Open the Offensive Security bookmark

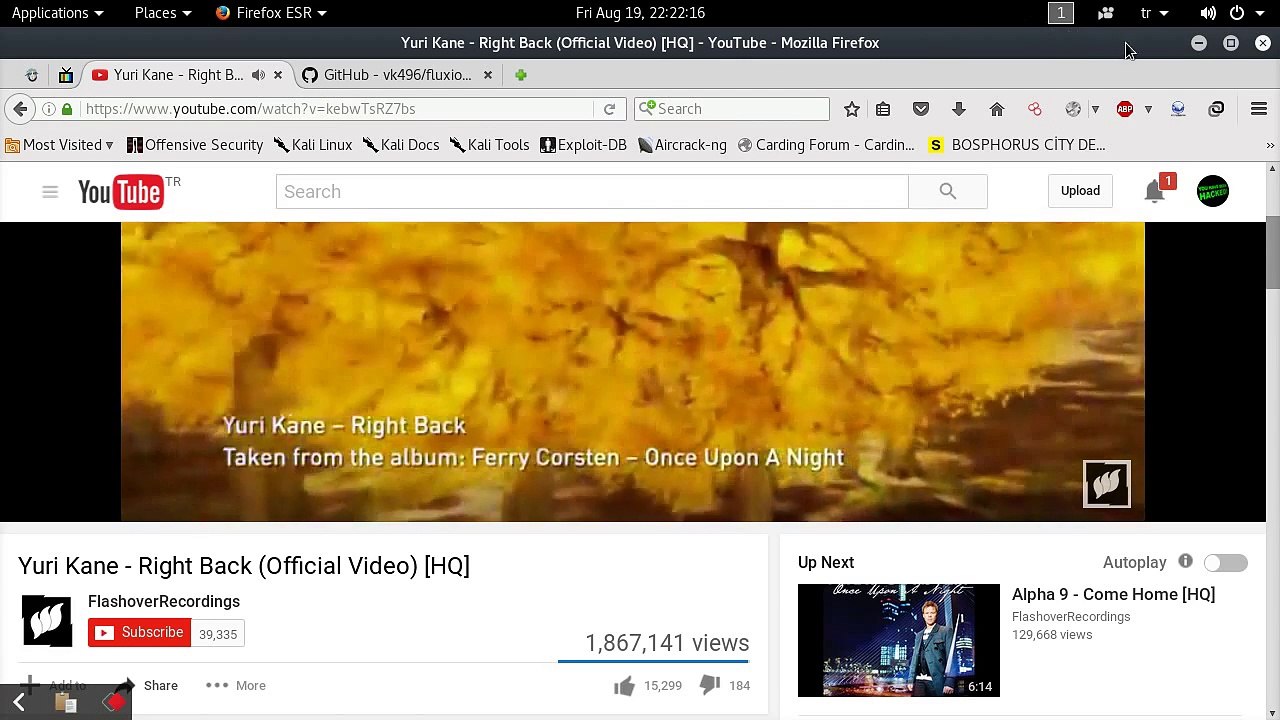(x=195, y=145)
